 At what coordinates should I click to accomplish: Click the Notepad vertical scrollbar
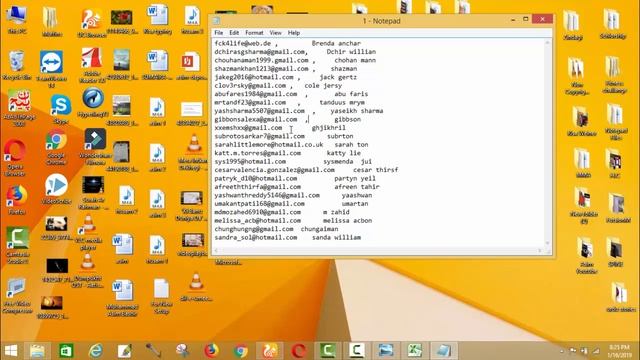coord(548,143)
